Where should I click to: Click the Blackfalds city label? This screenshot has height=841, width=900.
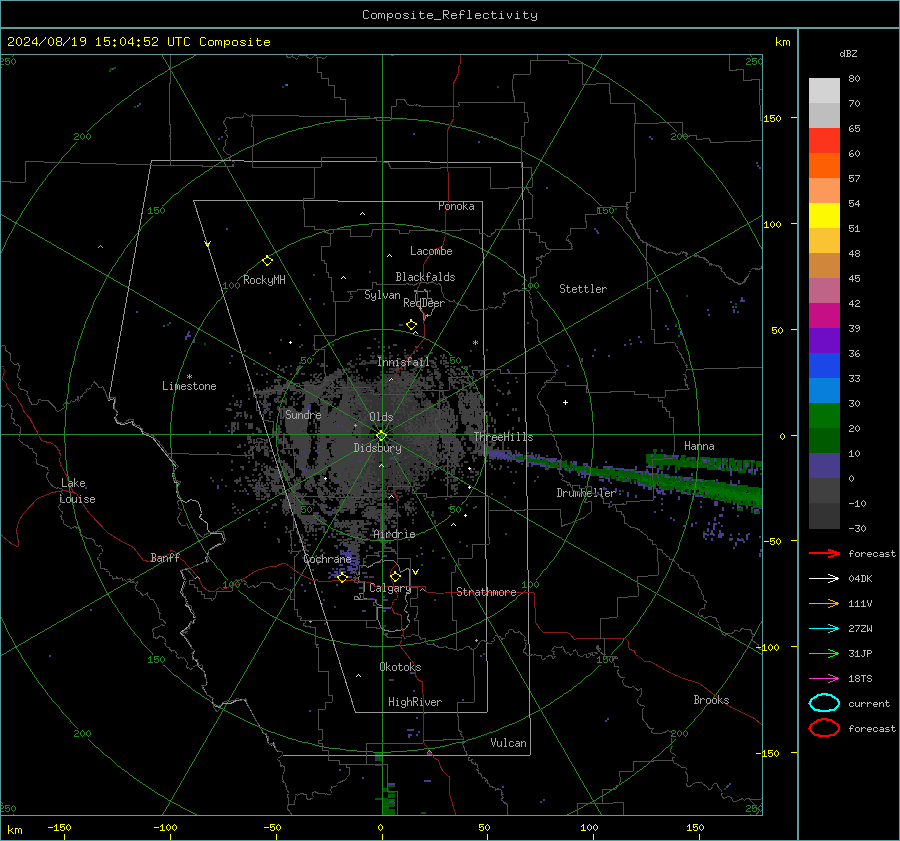425,277
